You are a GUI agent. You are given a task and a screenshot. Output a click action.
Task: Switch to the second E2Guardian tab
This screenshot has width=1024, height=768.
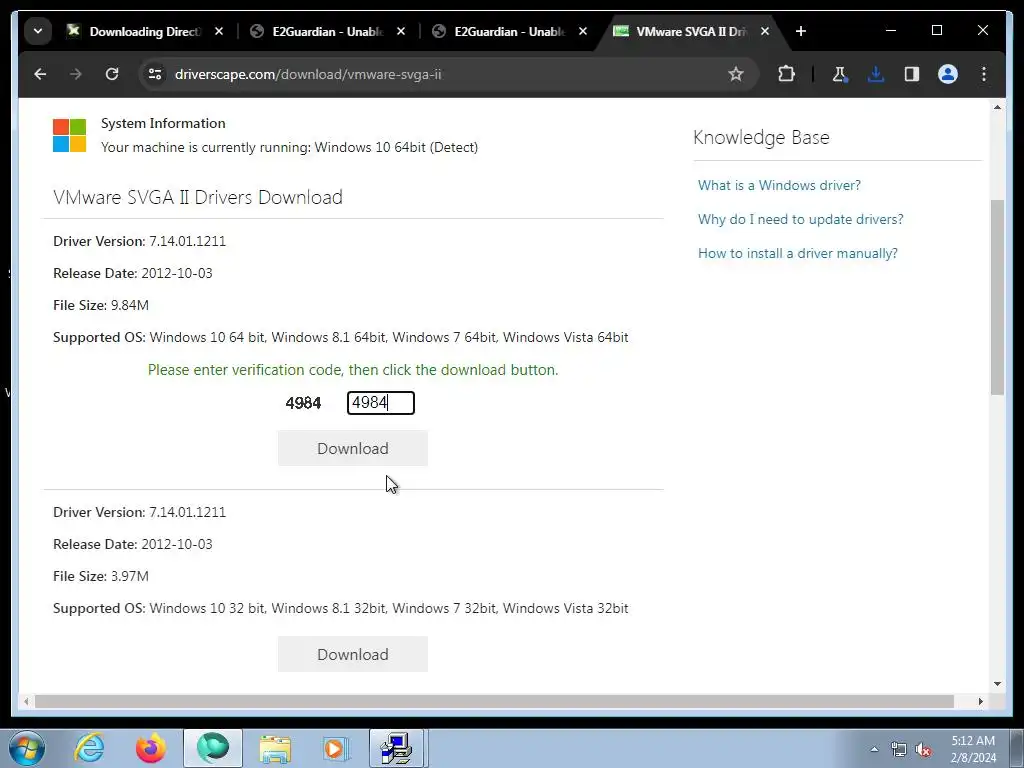pyautogui.click(x=501, y=31)
